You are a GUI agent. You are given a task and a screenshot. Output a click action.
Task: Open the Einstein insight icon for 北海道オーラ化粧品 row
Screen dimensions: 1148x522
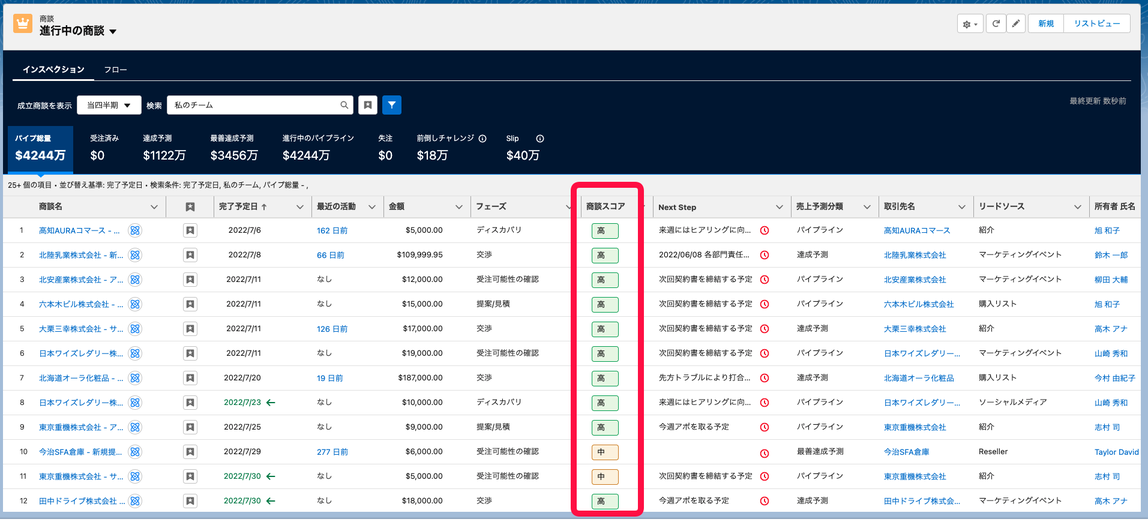135,379
